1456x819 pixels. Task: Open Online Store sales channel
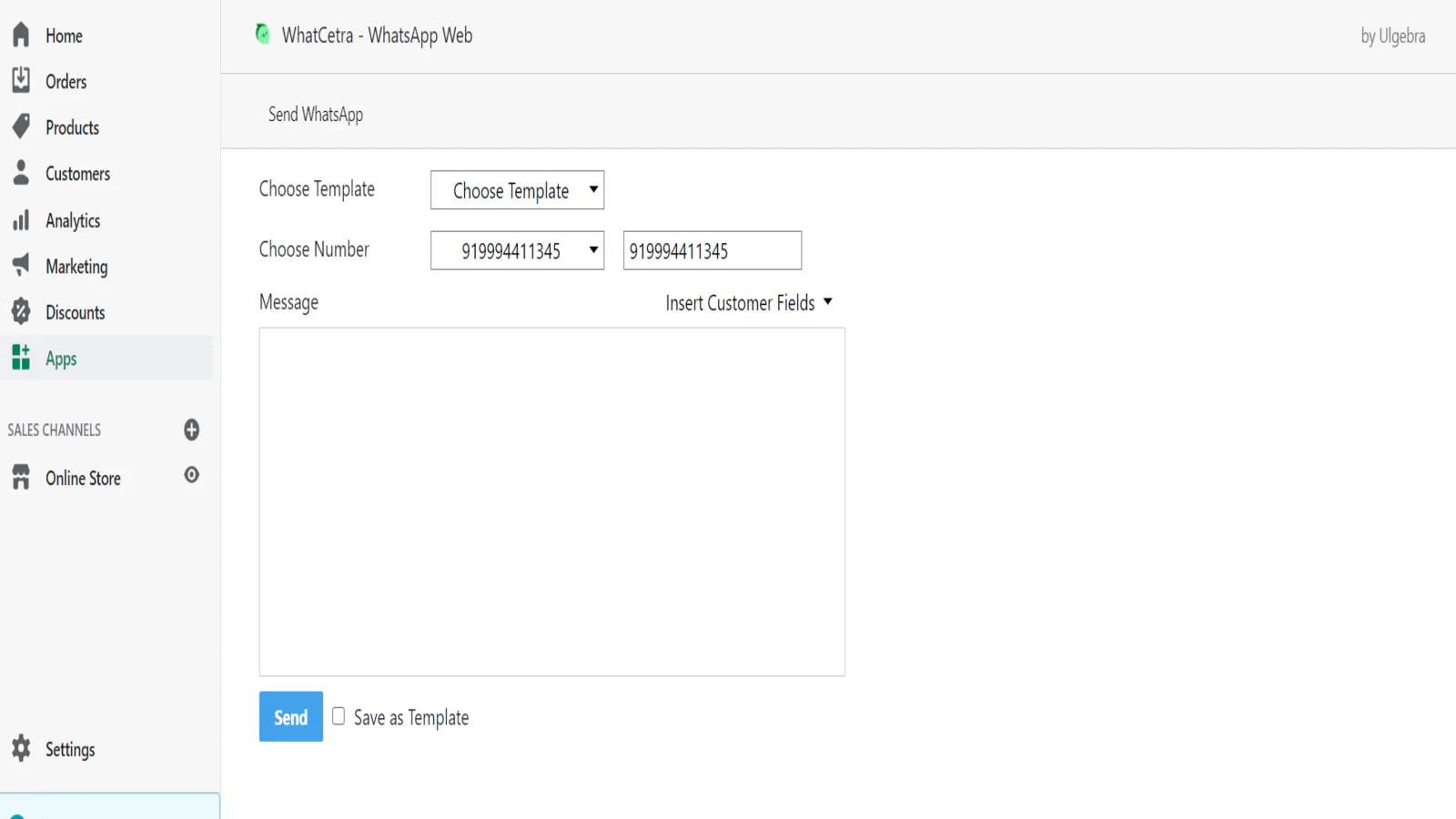click(83, 478)
